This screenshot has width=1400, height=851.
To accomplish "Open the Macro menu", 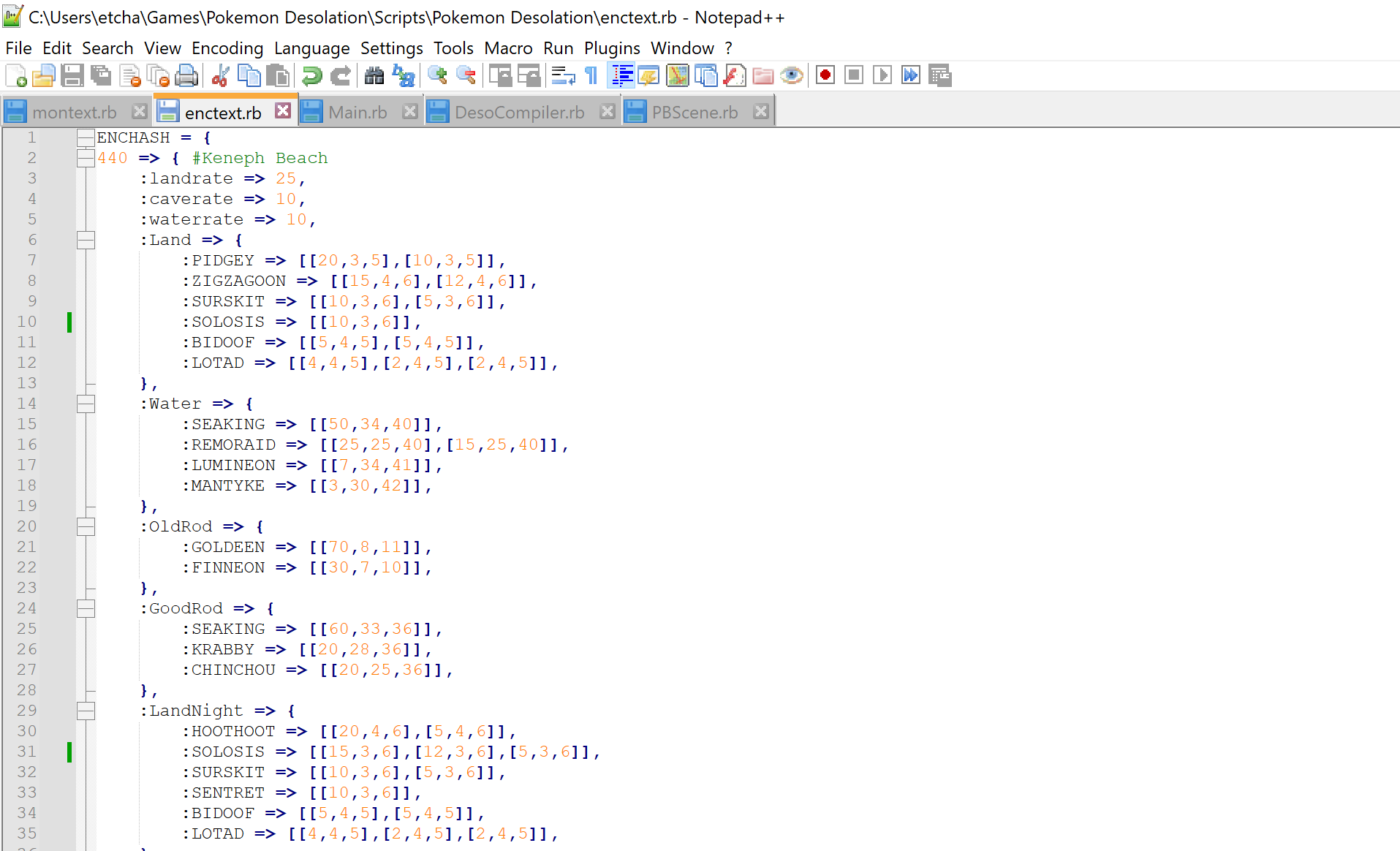I will (x=508, y=48).
